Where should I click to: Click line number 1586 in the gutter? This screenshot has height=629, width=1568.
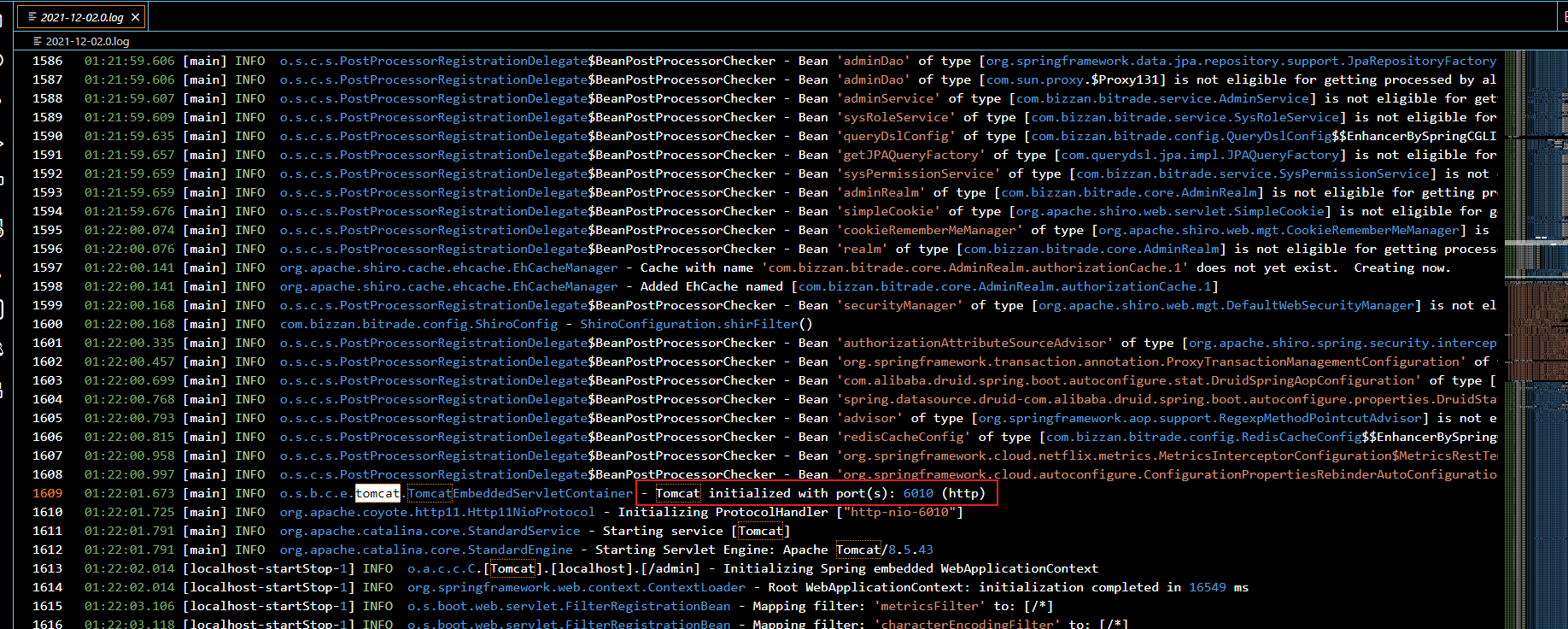tap(48, 61)
